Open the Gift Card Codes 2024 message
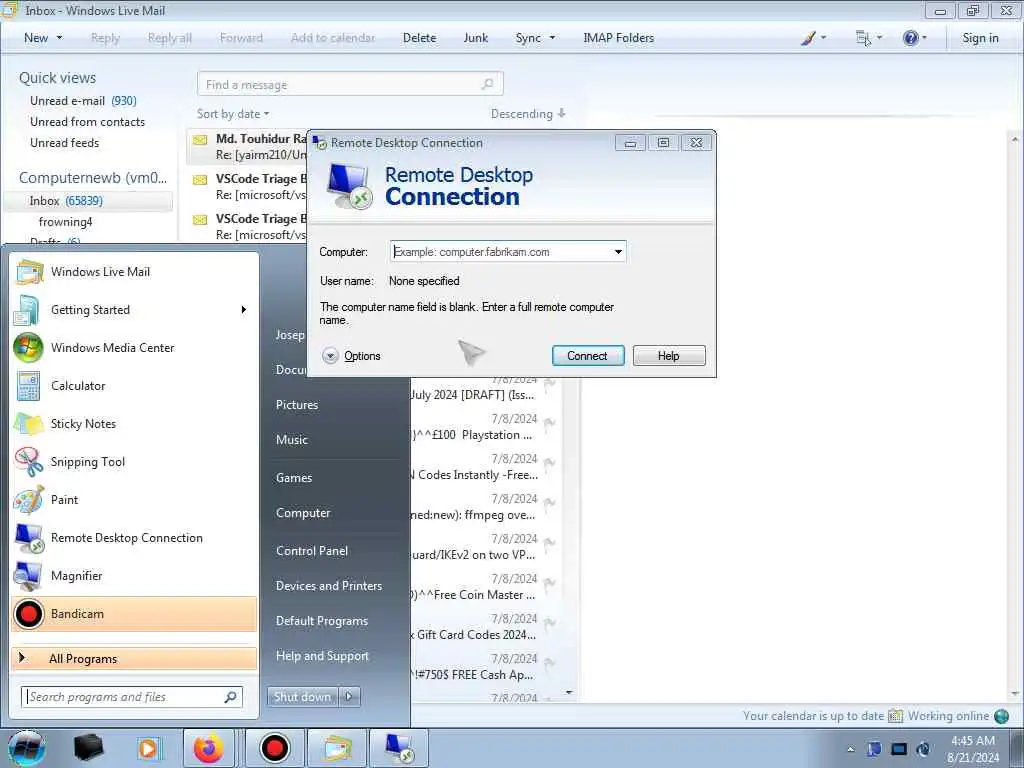Screen dimensions: 1024x768 pos(483,626)
